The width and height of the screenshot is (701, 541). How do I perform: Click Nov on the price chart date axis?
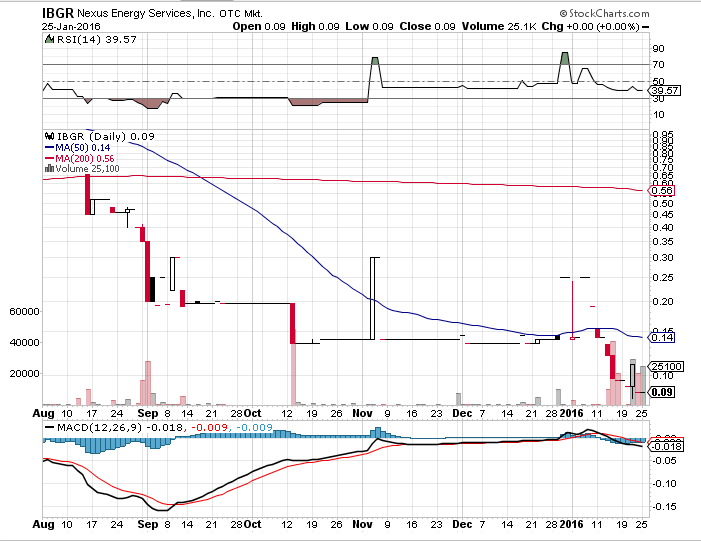click(x=363, y=413)
